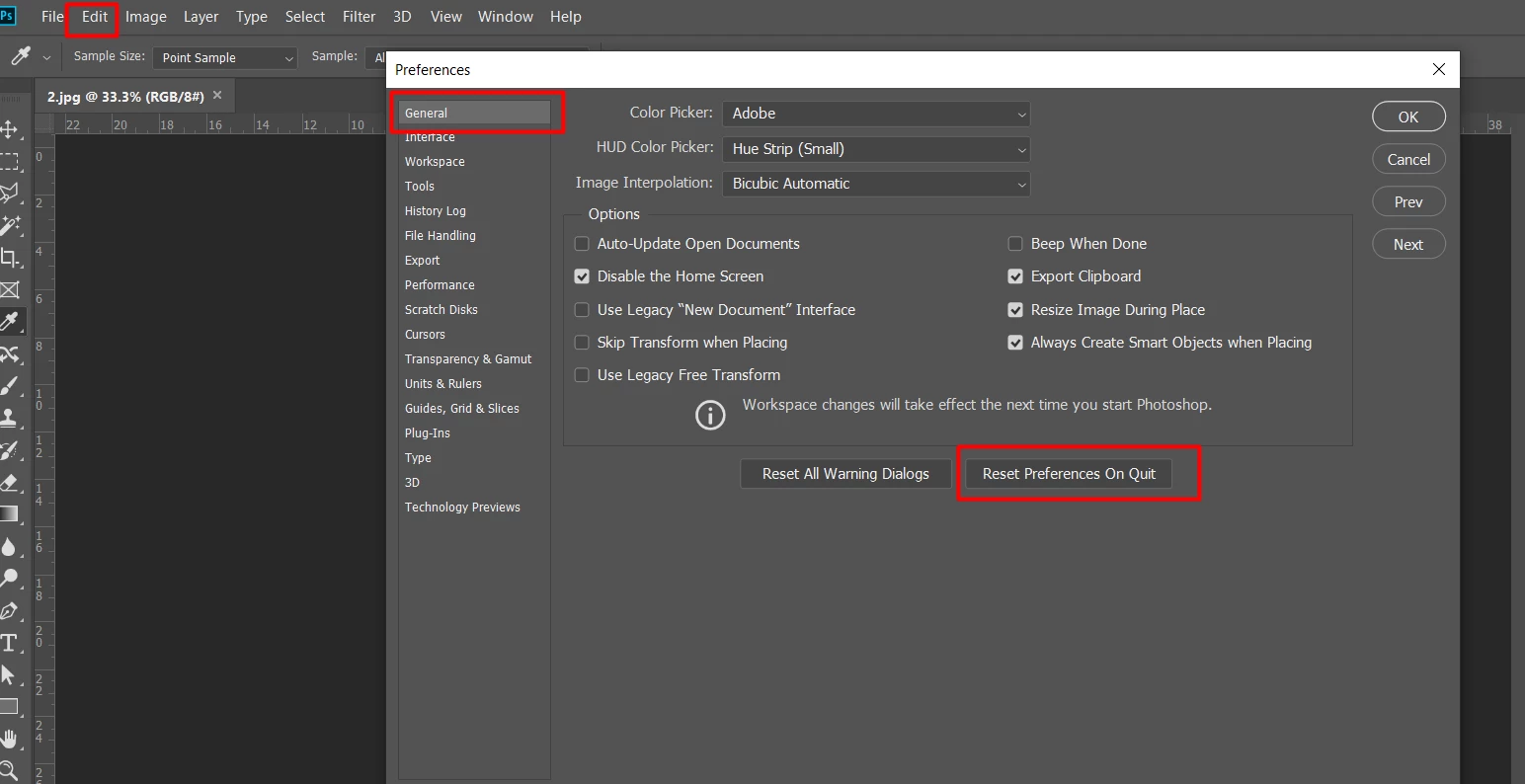Click the OK button

pos(1408,117)
